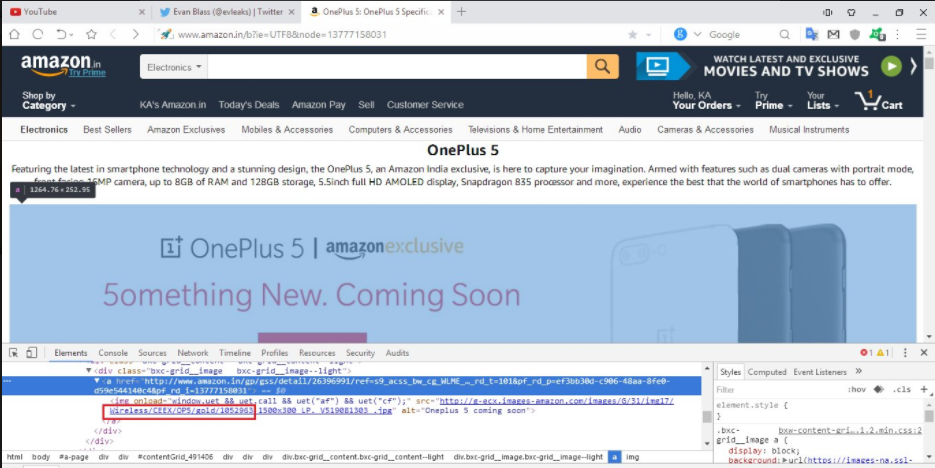Show more Styles pane tabs with chevron
935x468 pixels.
859,371
